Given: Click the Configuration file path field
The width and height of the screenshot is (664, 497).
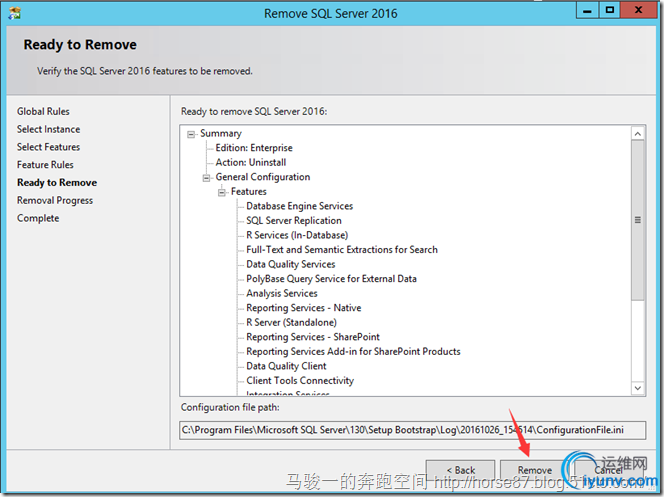Looking at the screenshot, I should pos(412,430).
